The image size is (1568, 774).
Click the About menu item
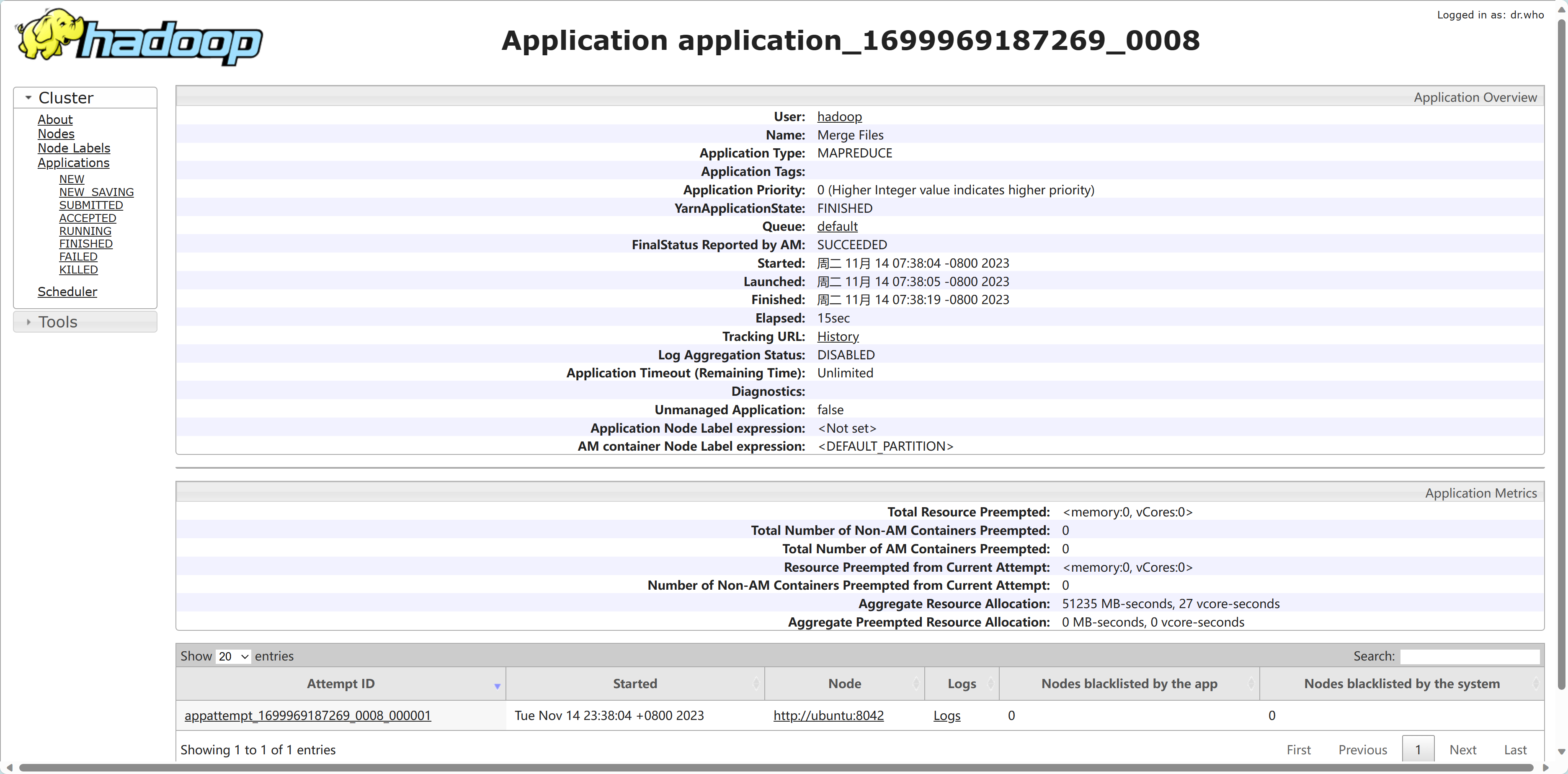53,118
